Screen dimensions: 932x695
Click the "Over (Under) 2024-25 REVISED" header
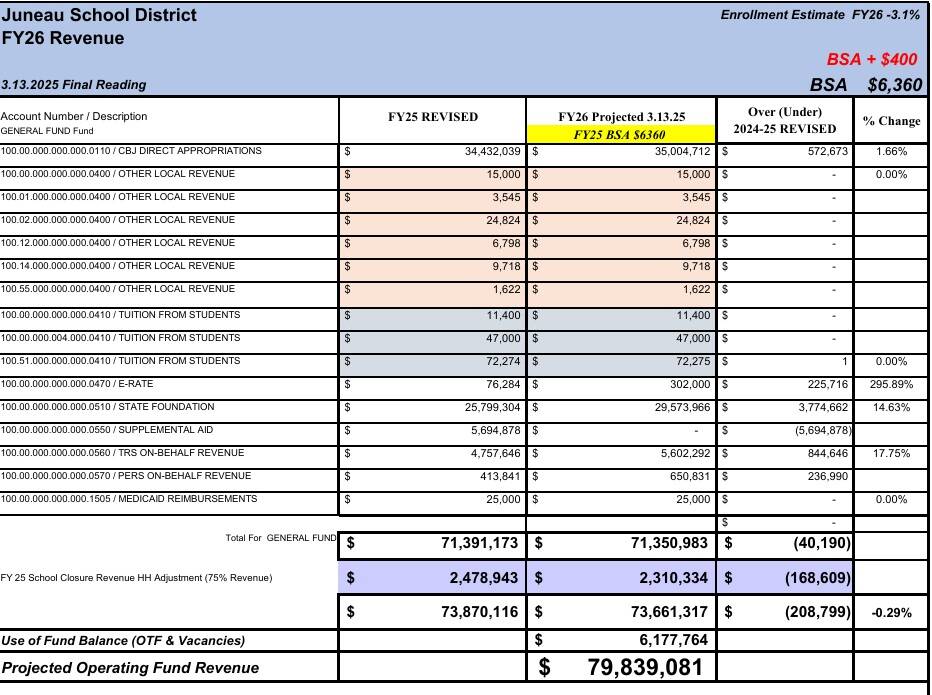click(785, 120)
